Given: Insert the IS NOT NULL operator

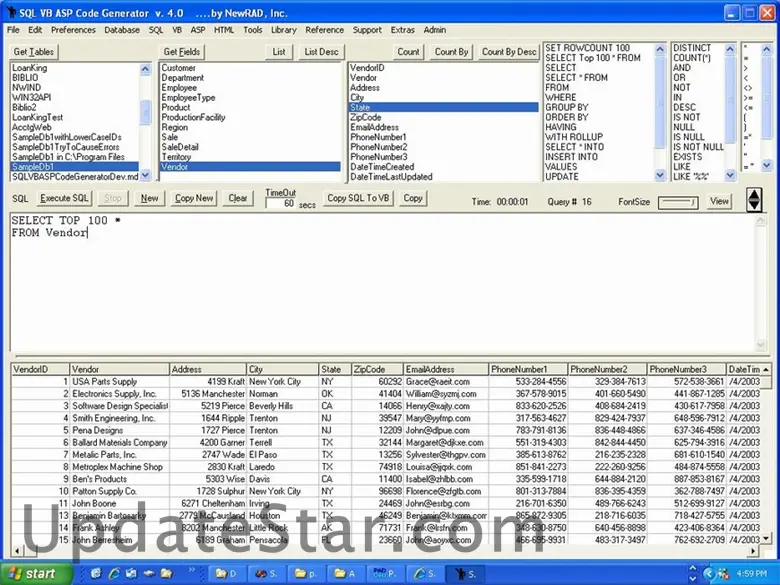Looking at the screenshot, I should [x=698, y=147].
